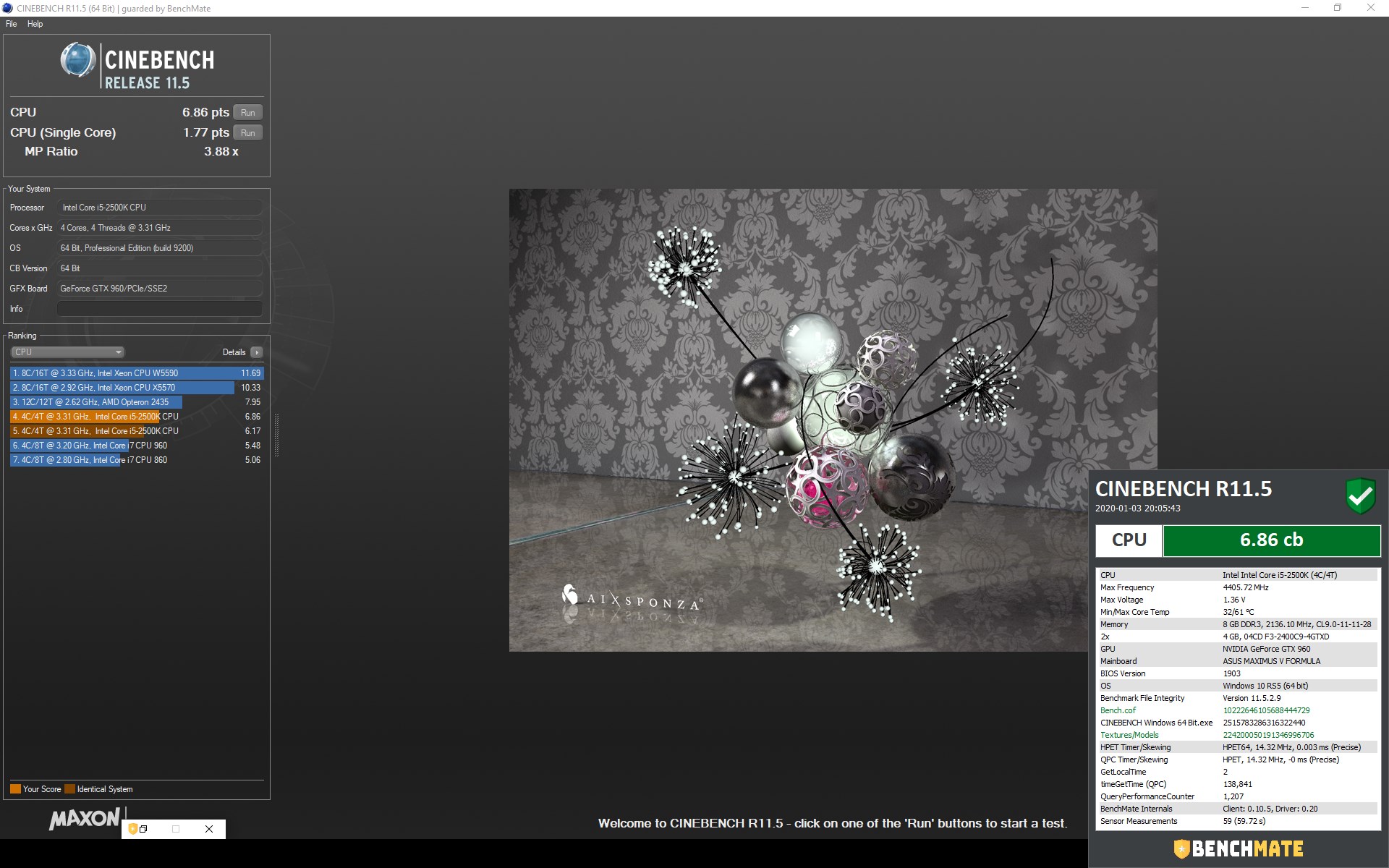Minimize the Cinebench window
The width and height of the screenshot is (1389, 868).
(x=1305, y=8)
